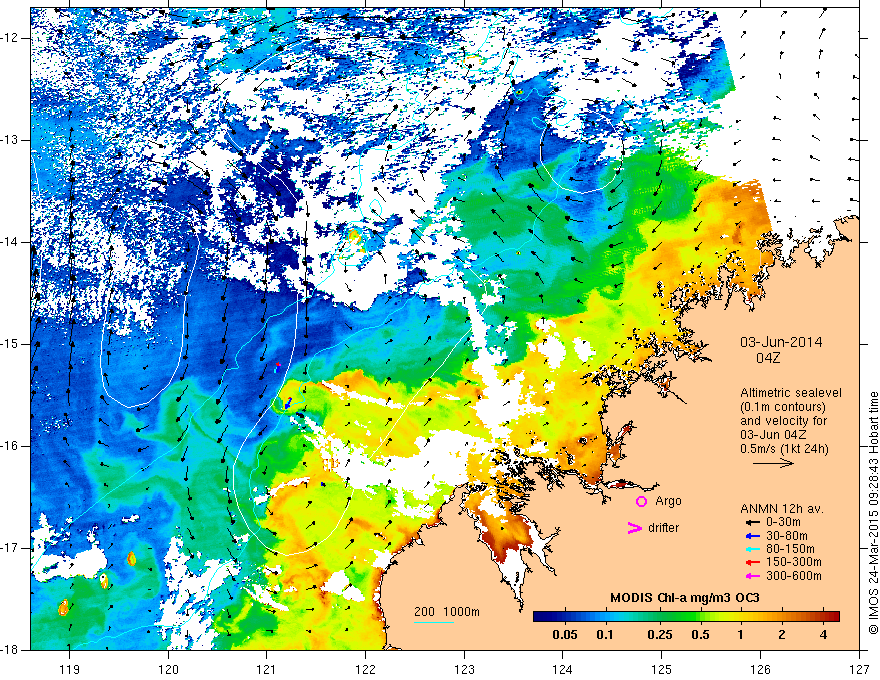Click latitude axis label -15

click(10, 344)
